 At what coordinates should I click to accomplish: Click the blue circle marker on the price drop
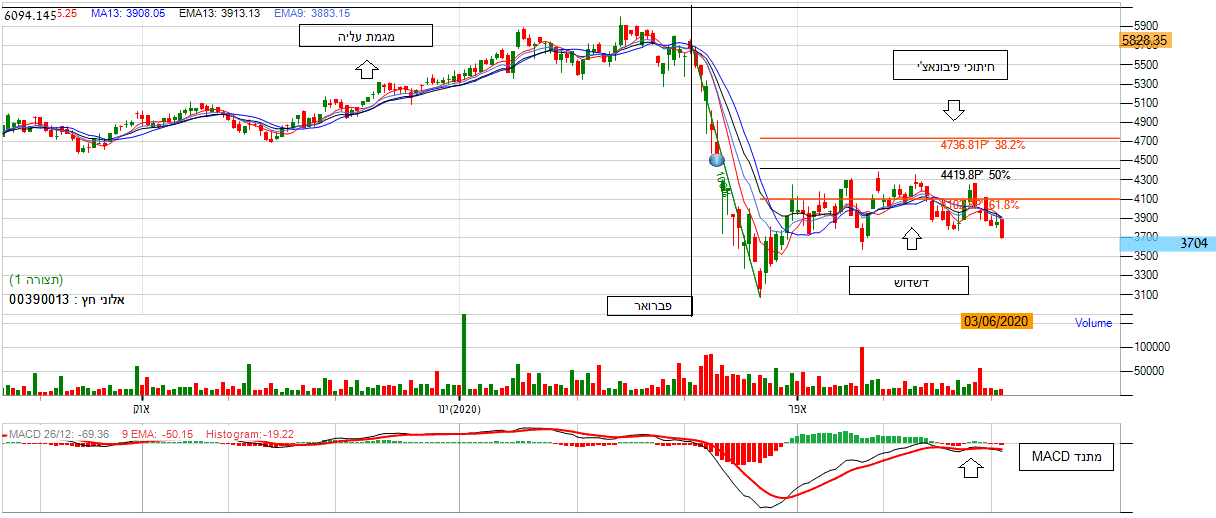[x=716, y=159]
